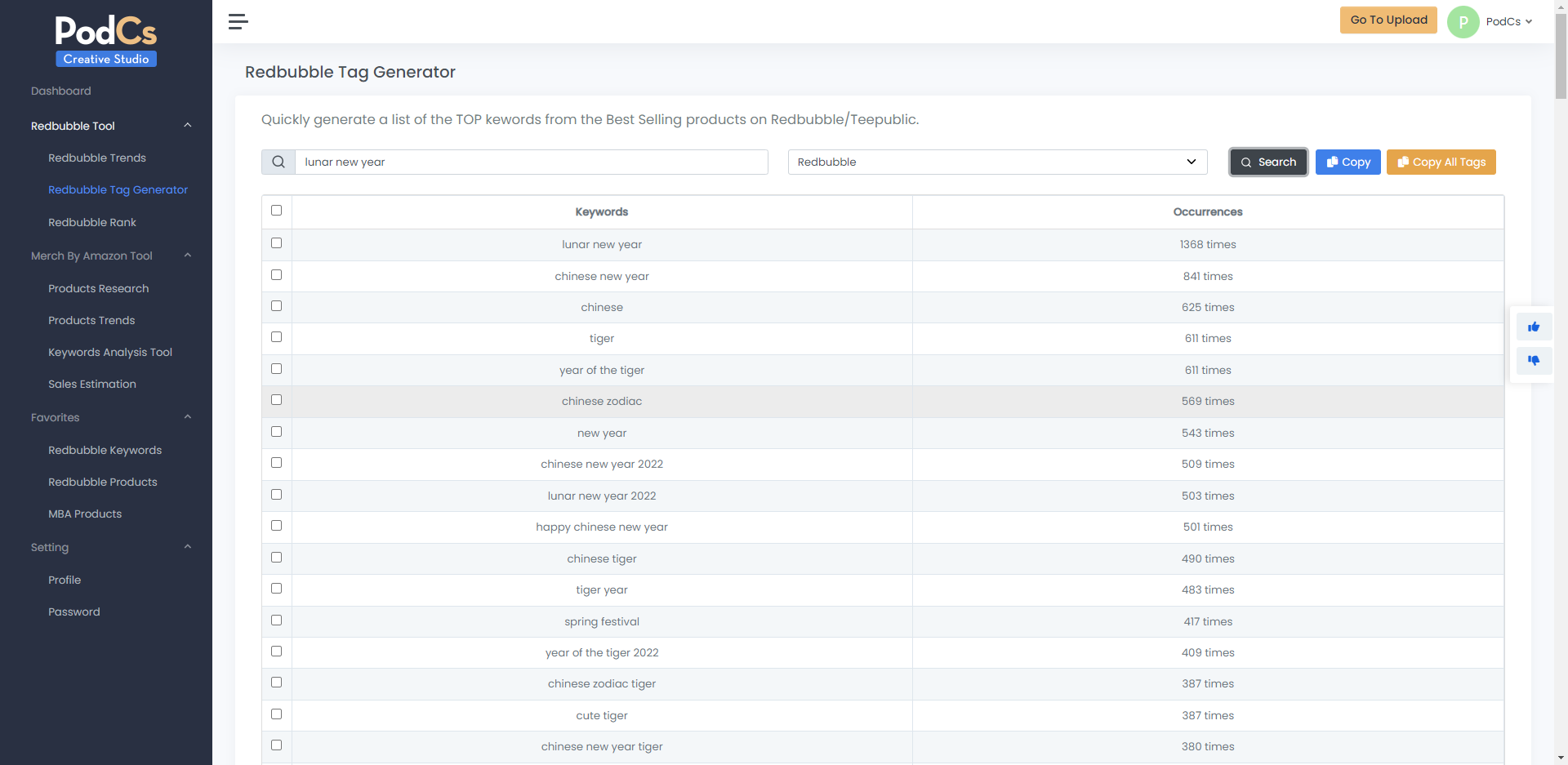The width and height of the screenshot is (1568, 765).
Task: Click the thumbs down feedback icon
Action: pyautogui.click(x=1534, y=360)
